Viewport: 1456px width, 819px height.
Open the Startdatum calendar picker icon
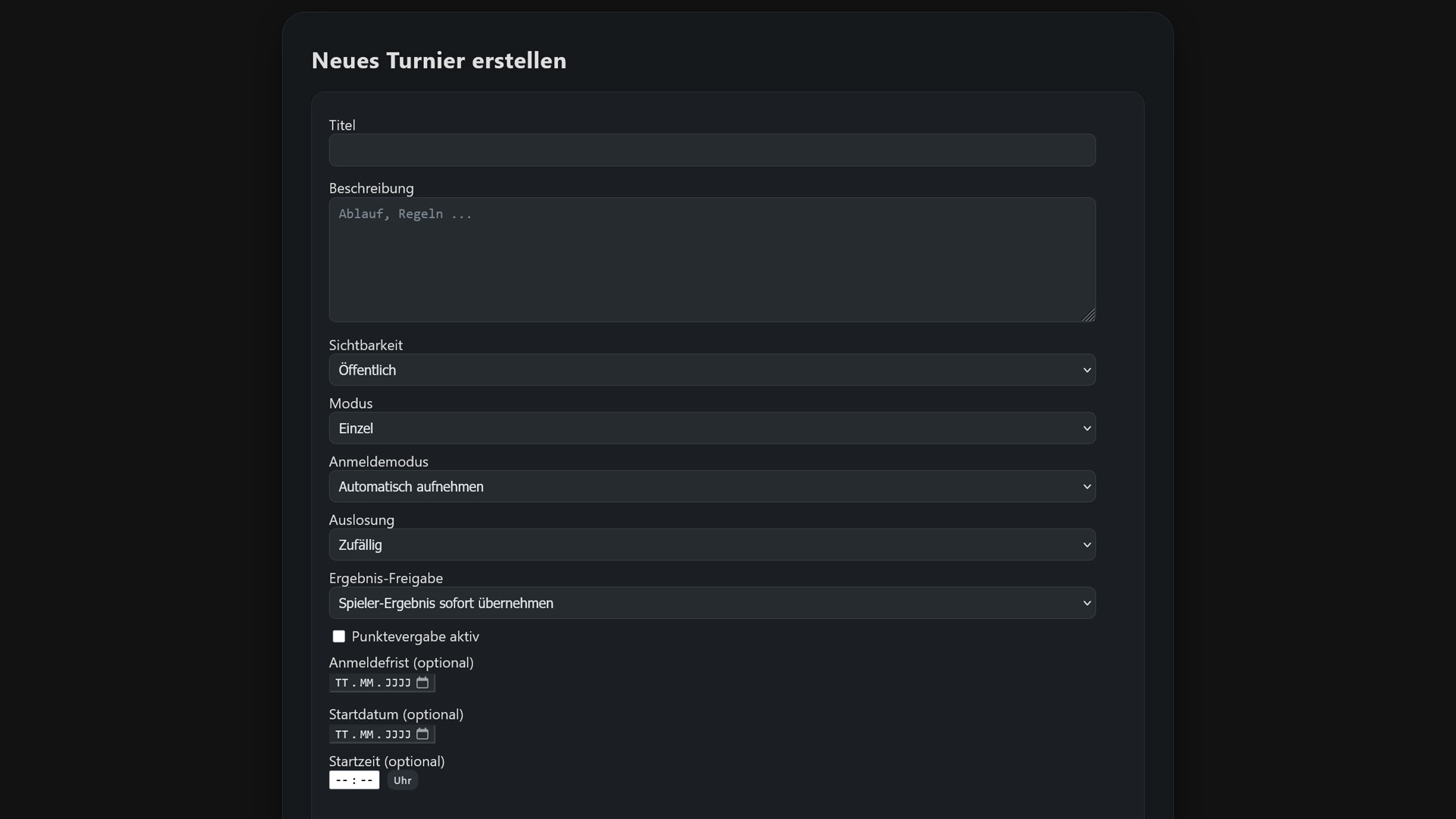[422, 733]
